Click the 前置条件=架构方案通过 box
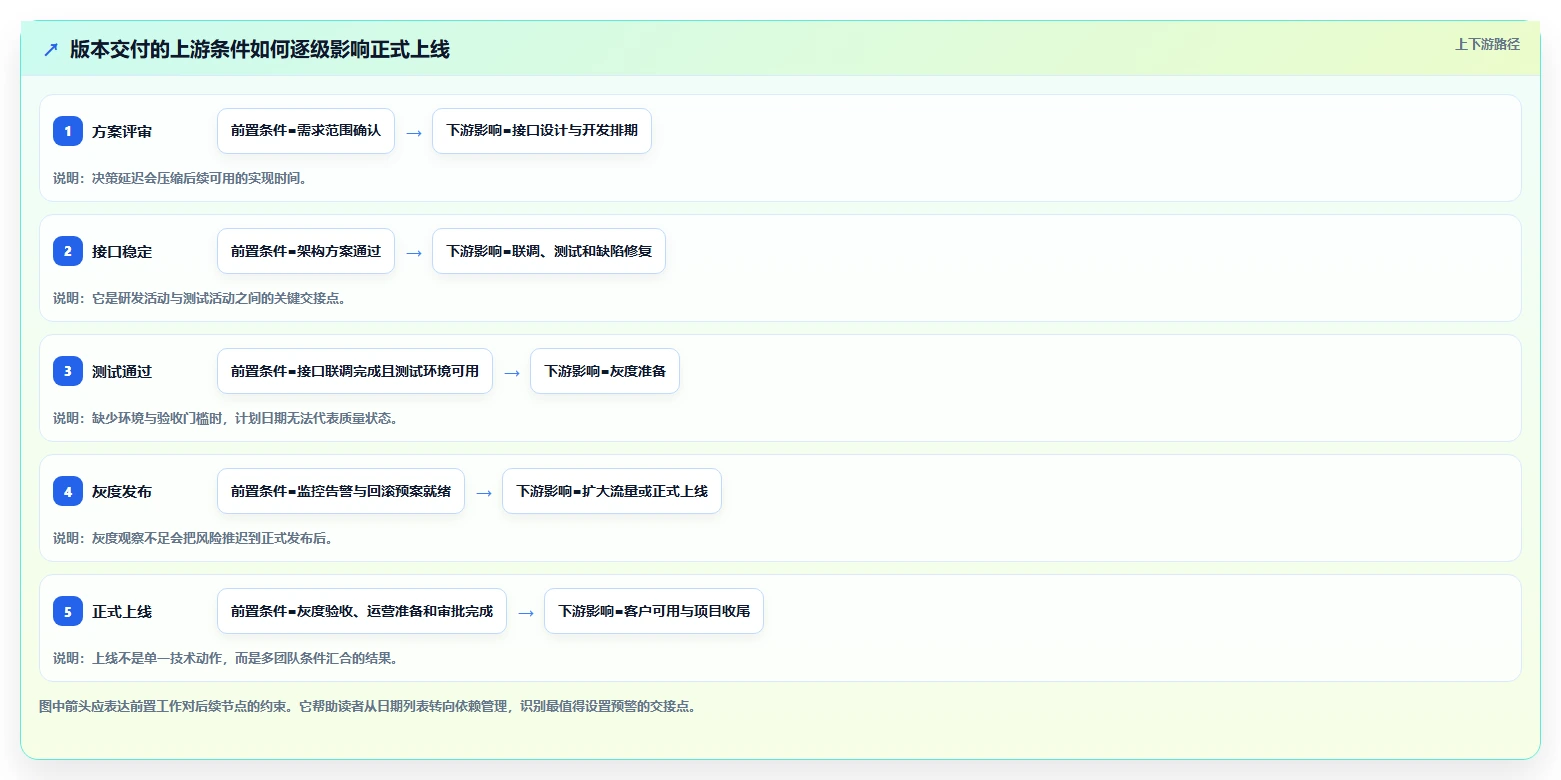This screenshot has width=1561, height=780. pyautogui.click(x=306, y=251)
